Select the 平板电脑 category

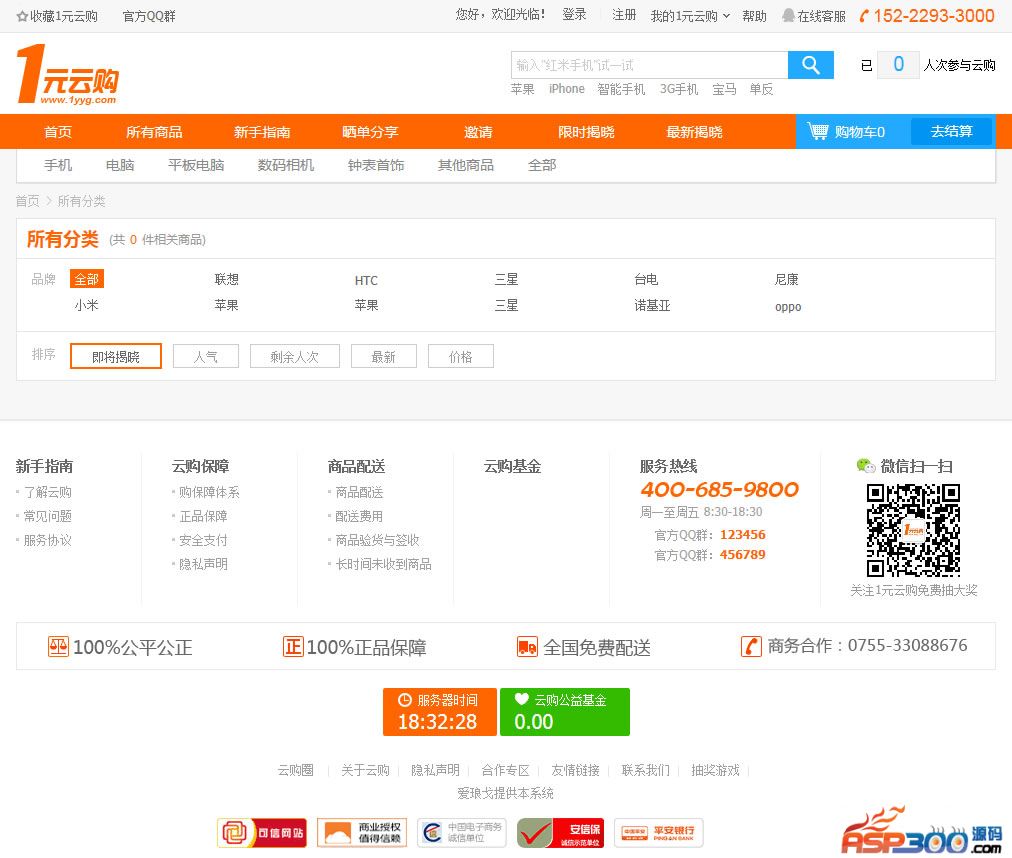[196, 165]
